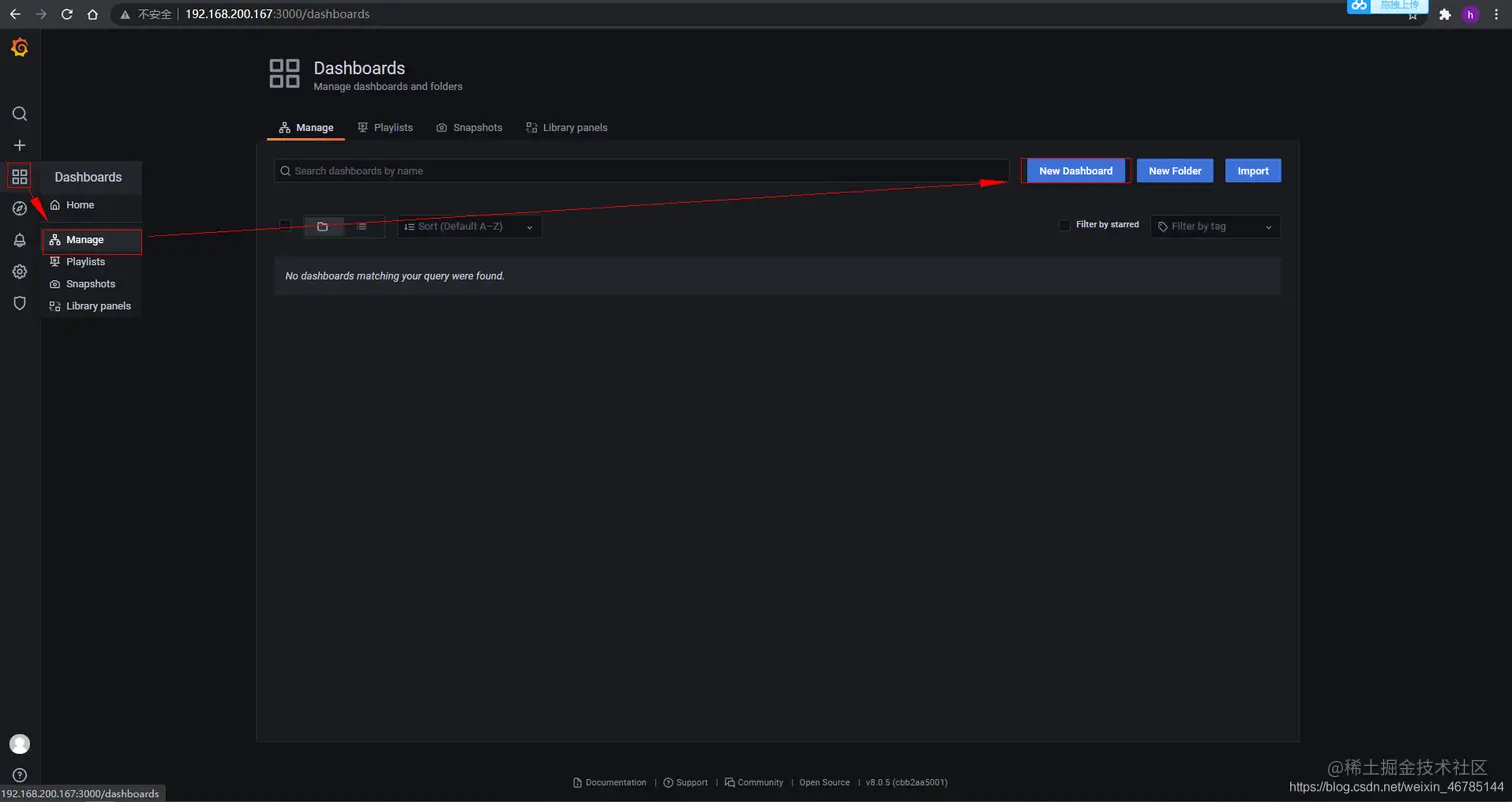Click the New Folder button
This screenshot has height=802, width=1512.
(1175, 171)
